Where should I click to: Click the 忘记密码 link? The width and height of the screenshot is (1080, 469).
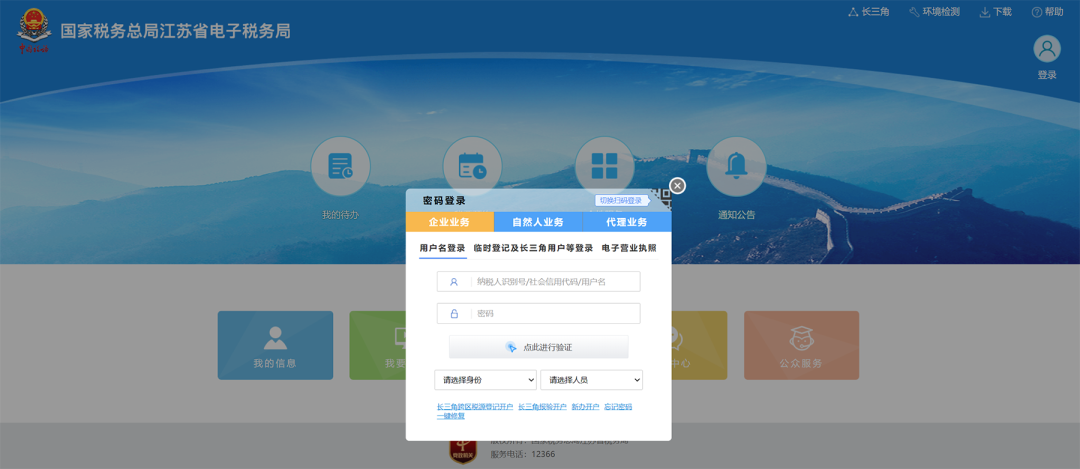pyautogui.click(x=618, y=407)
